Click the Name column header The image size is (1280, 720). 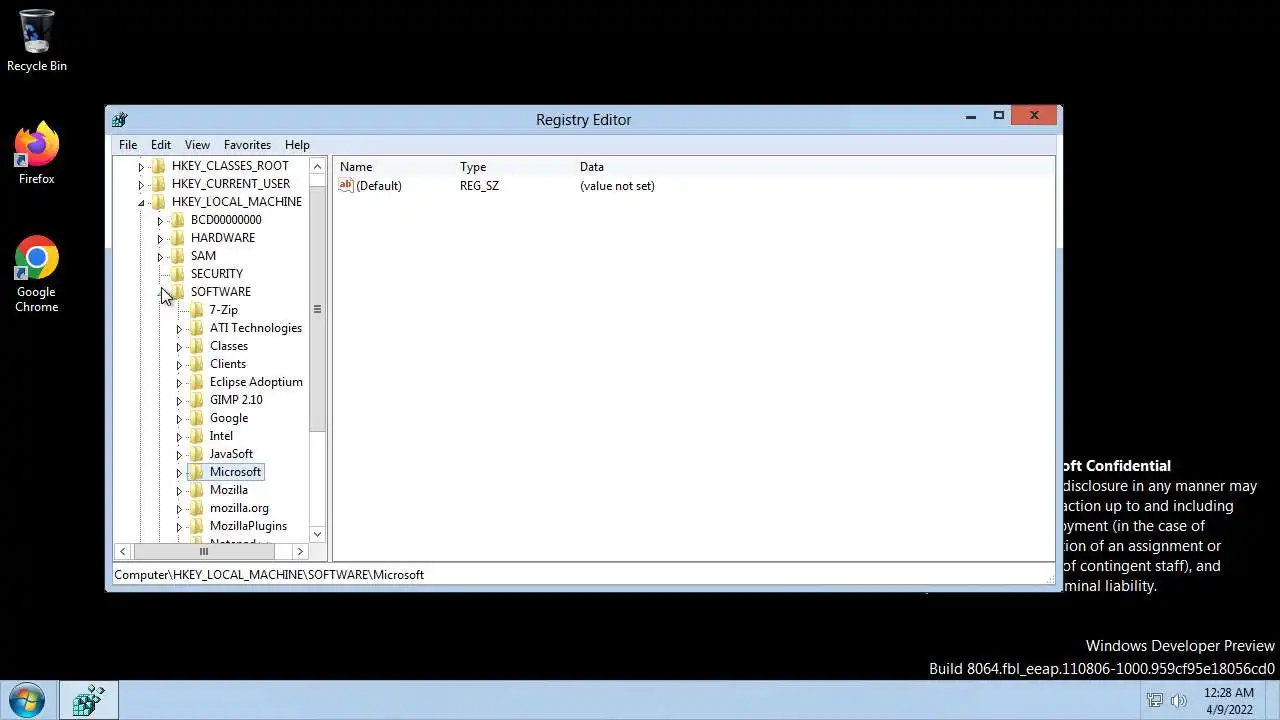pos(395,167)
